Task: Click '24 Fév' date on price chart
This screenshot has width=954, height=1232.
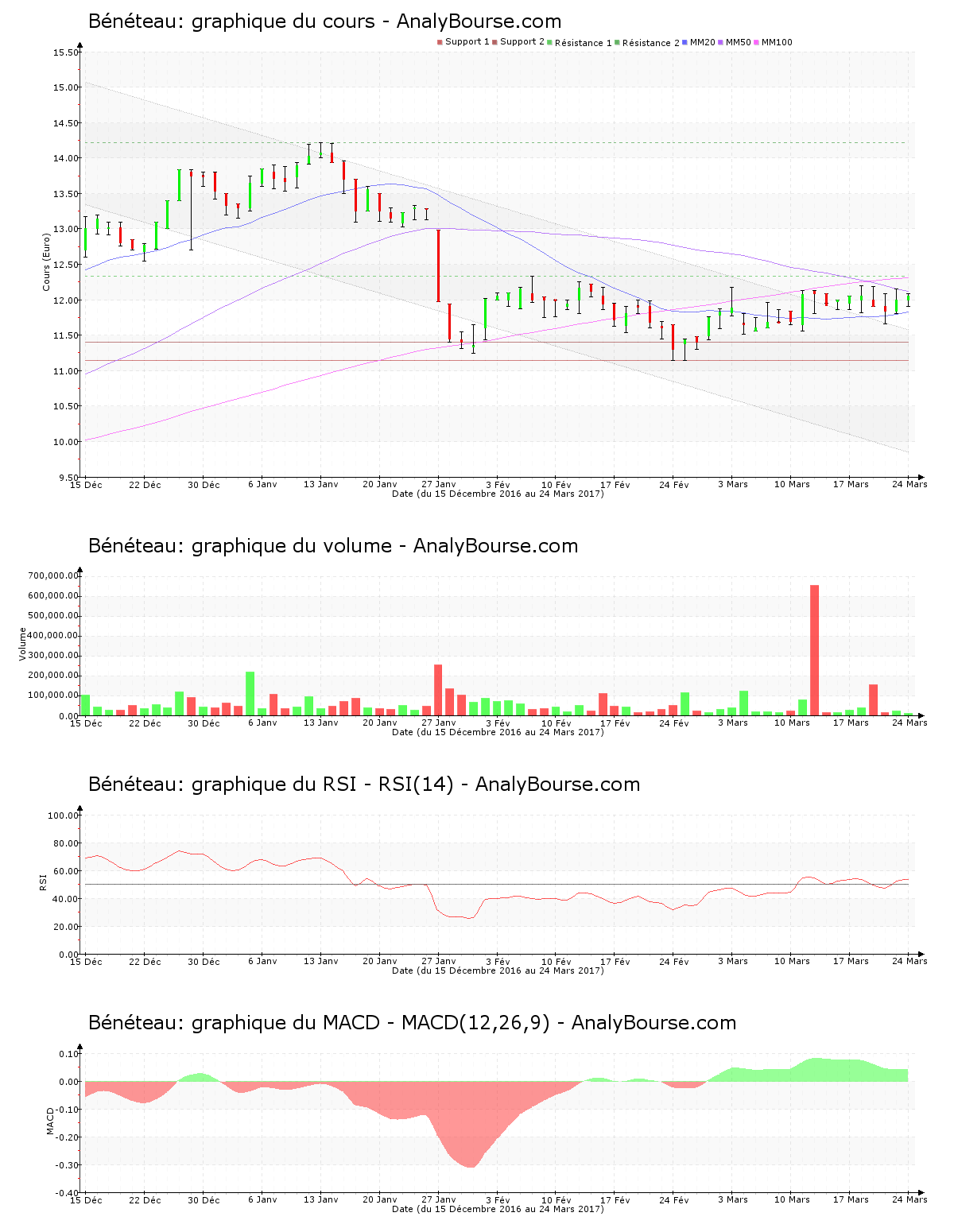Action: (x=674, y=484)
